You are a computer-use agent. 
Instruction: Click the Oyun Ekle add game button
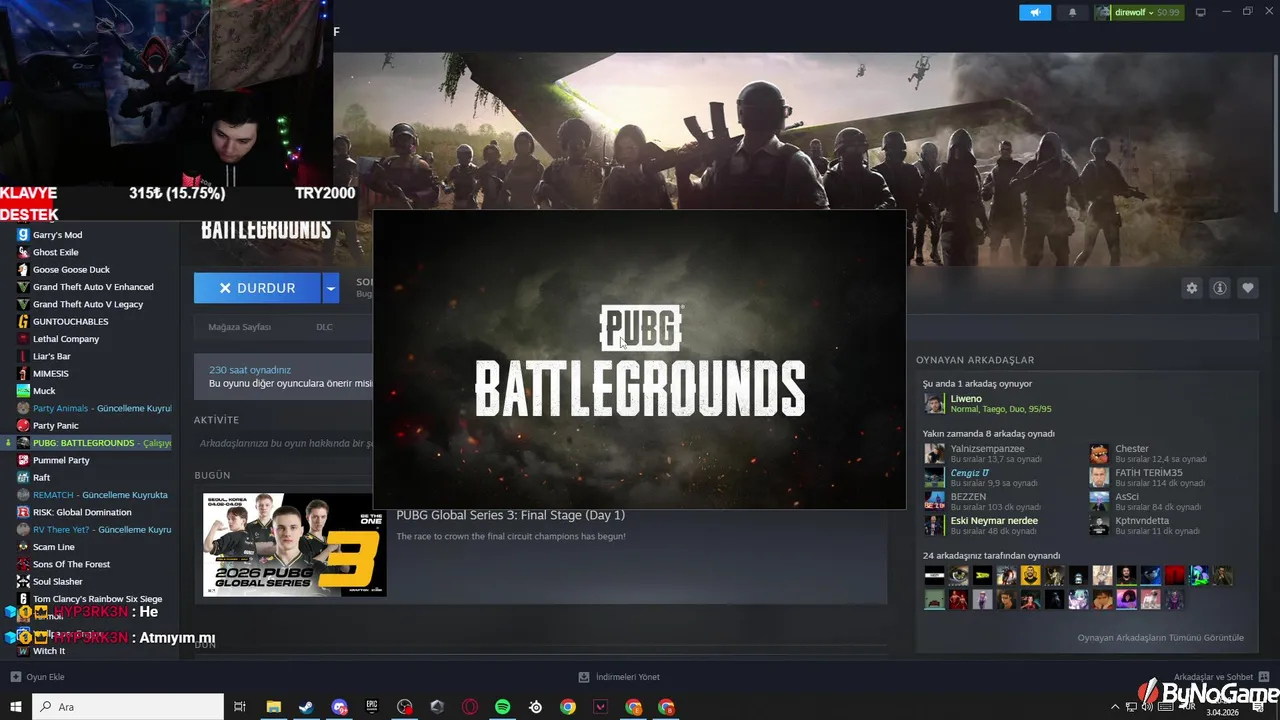pyautogui.click(x=38, y=677)
